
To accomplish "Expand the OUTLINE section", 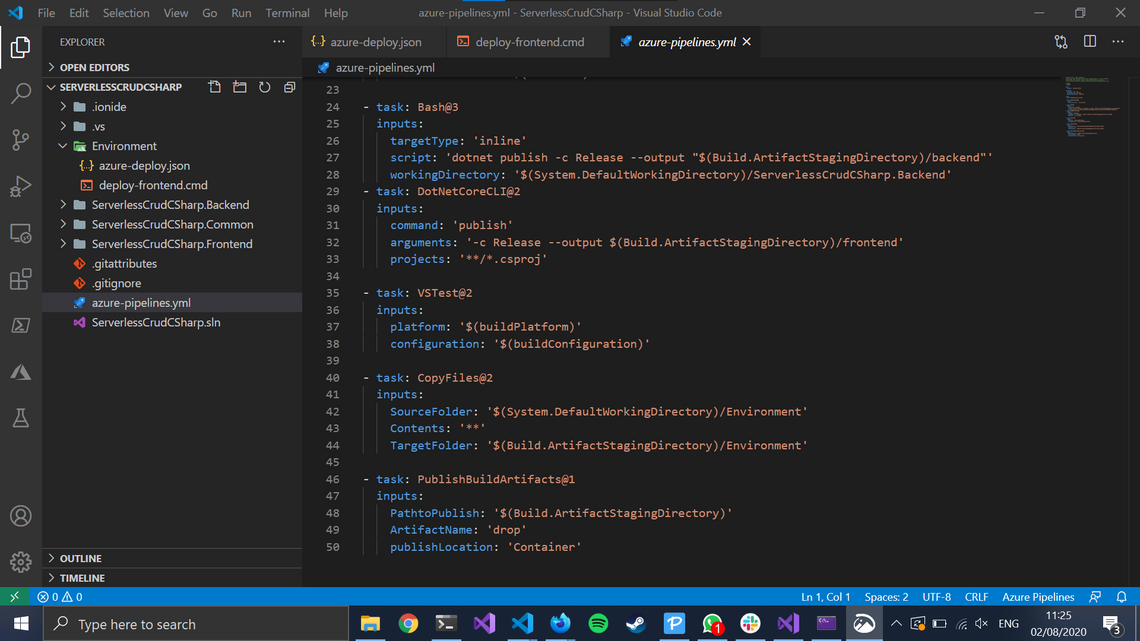I will [x=172, y=558].
